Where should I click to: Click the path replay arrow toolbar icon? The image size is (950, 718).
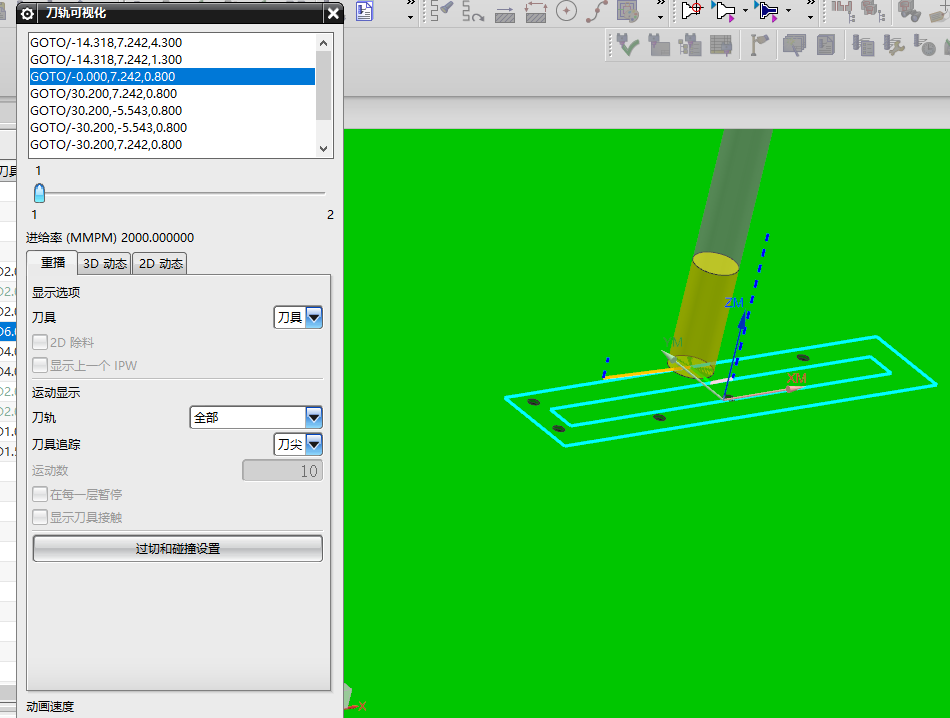click(473, 11)
